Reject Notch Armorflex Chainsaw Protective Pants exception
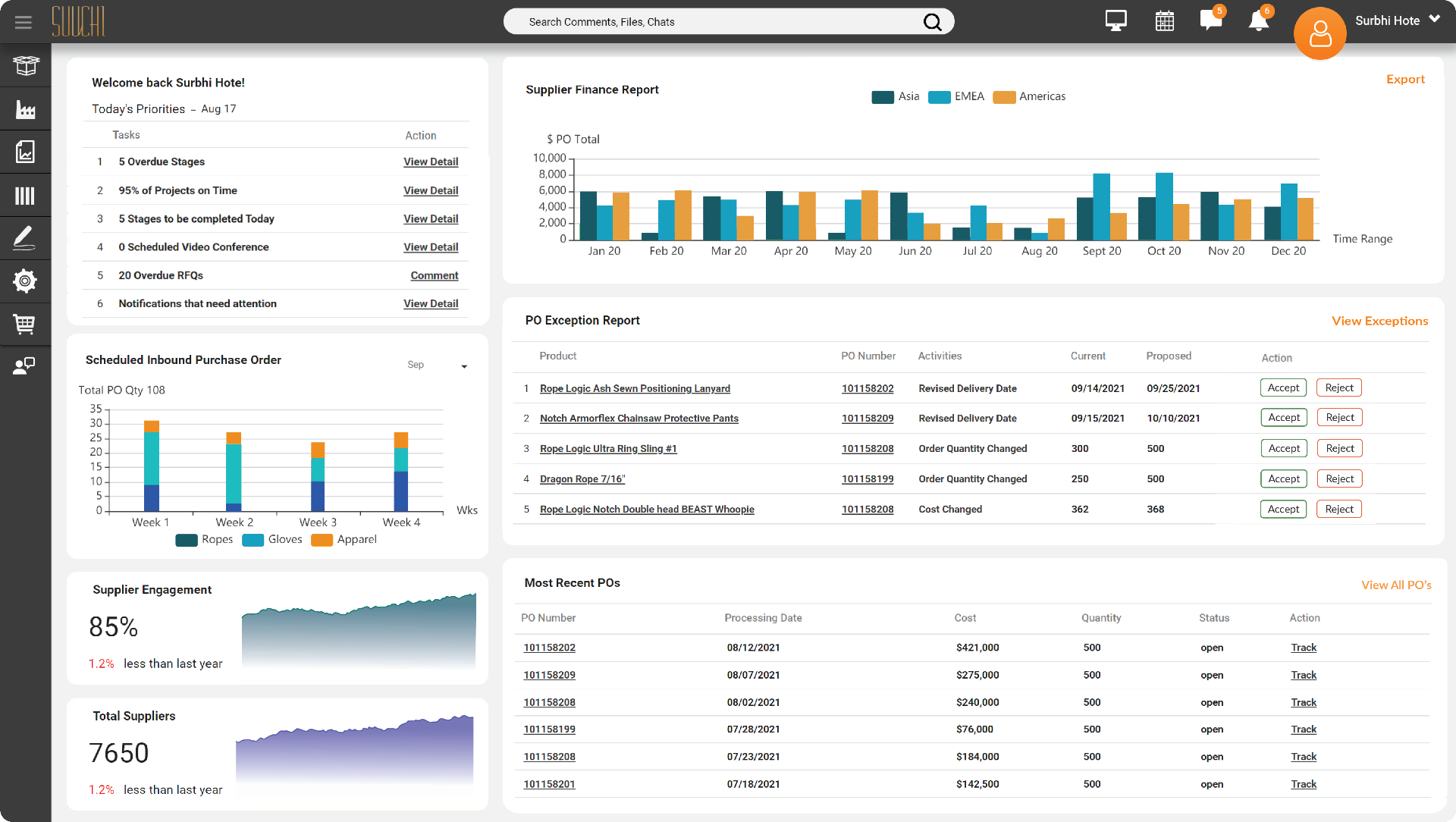The width and height of the screenshot is (1456, 822). [1340, 418]
